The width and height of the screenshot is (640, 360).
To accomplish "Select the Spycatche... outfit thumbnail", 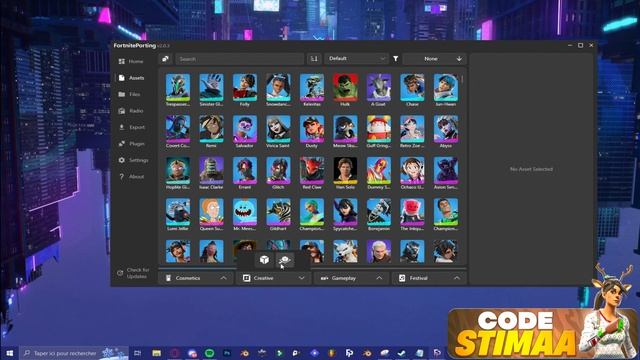I will (x=345, y=212).
